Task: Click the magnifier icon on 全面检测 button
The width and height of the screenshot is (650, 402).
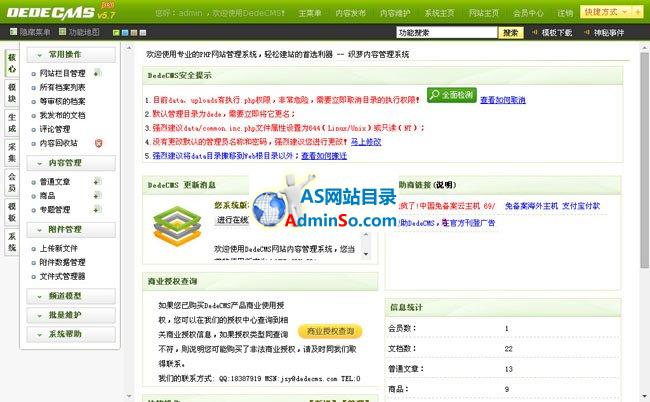Action: point(434,95)
